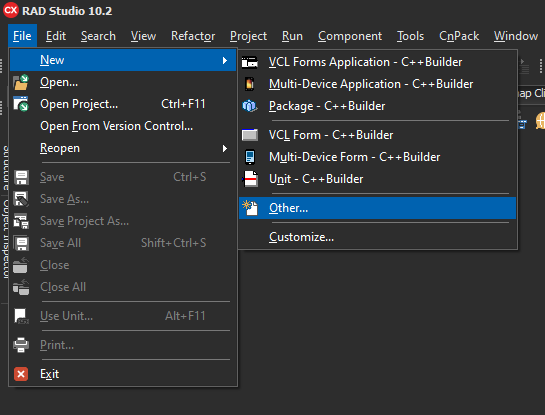545x415 pixels.
Task: Select Multi-Device Application - C++Builder
Action: click(377, 84)
